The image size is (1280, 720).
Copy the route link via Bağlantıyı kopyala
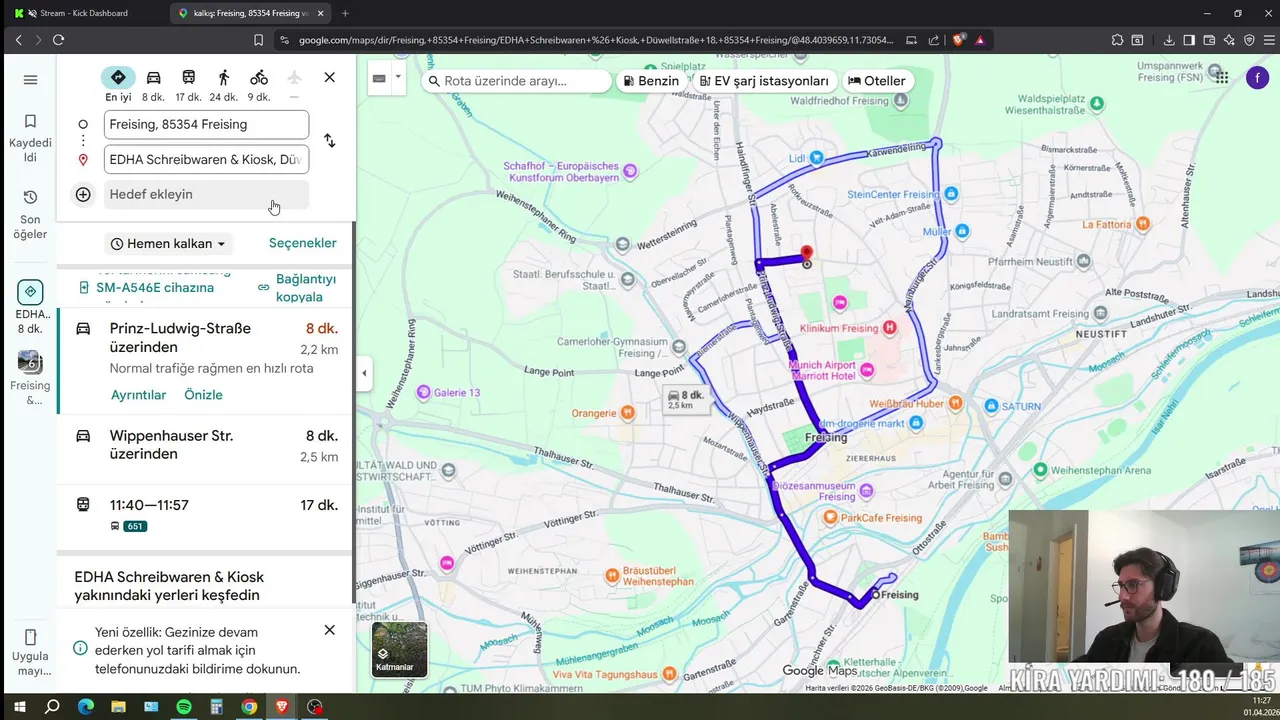pyautogui.click(x=298, y=288)
